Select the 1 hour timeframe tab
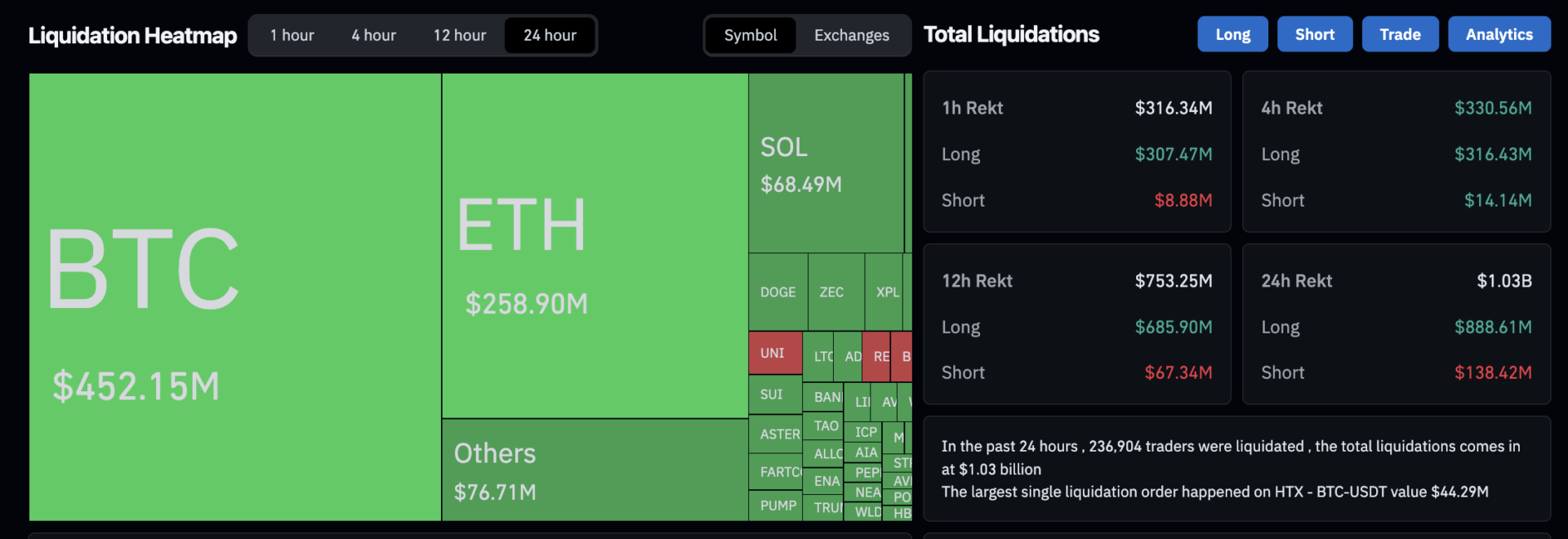Image resolution: width=1568 pixels, height=539 pixels. point(292,35)
